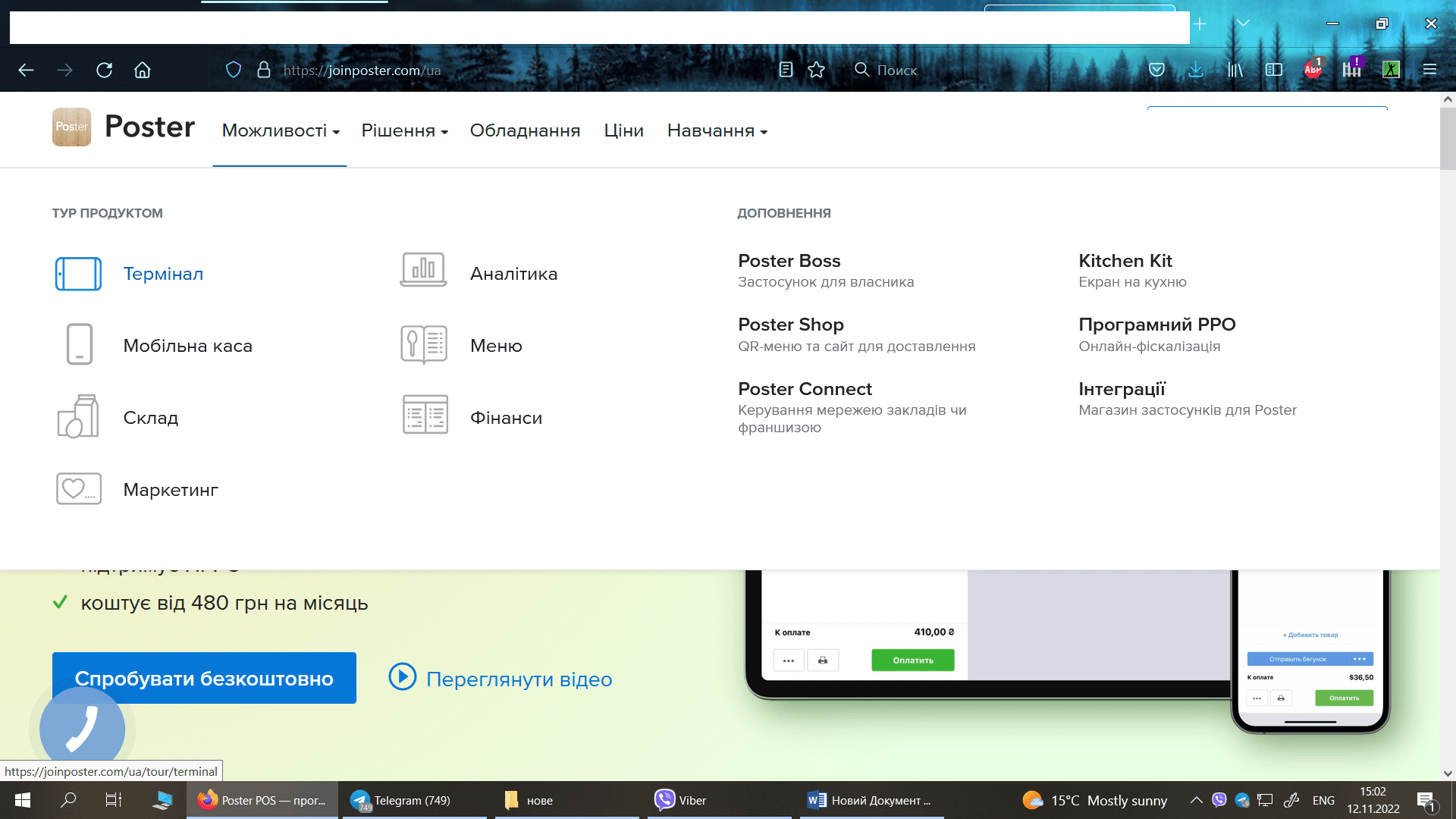
Task: Open the Обладнання page
Action: tap(525, 130)
